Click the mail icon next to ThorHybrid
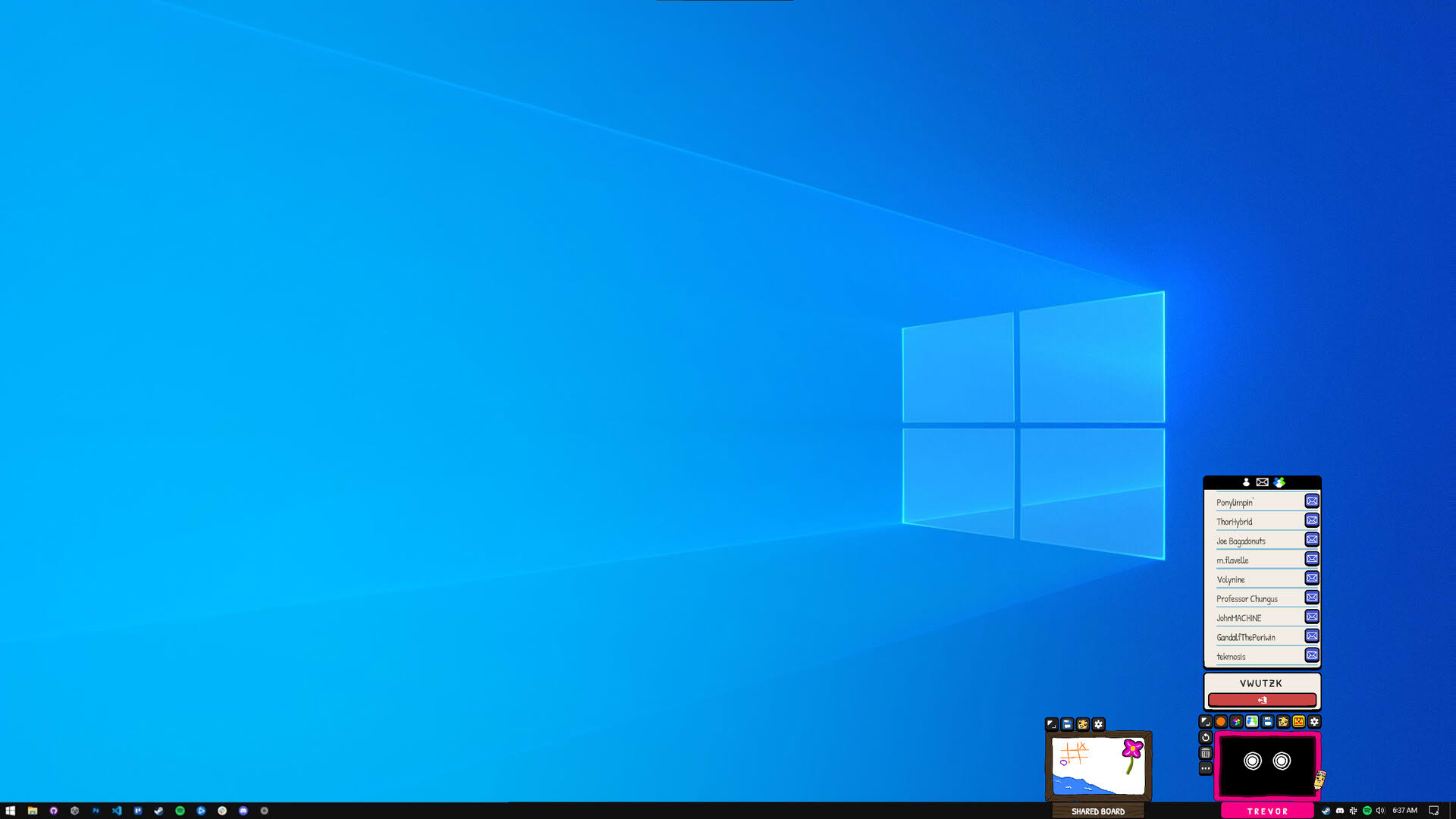1456x819 pixels. [x=1312, y=520]
